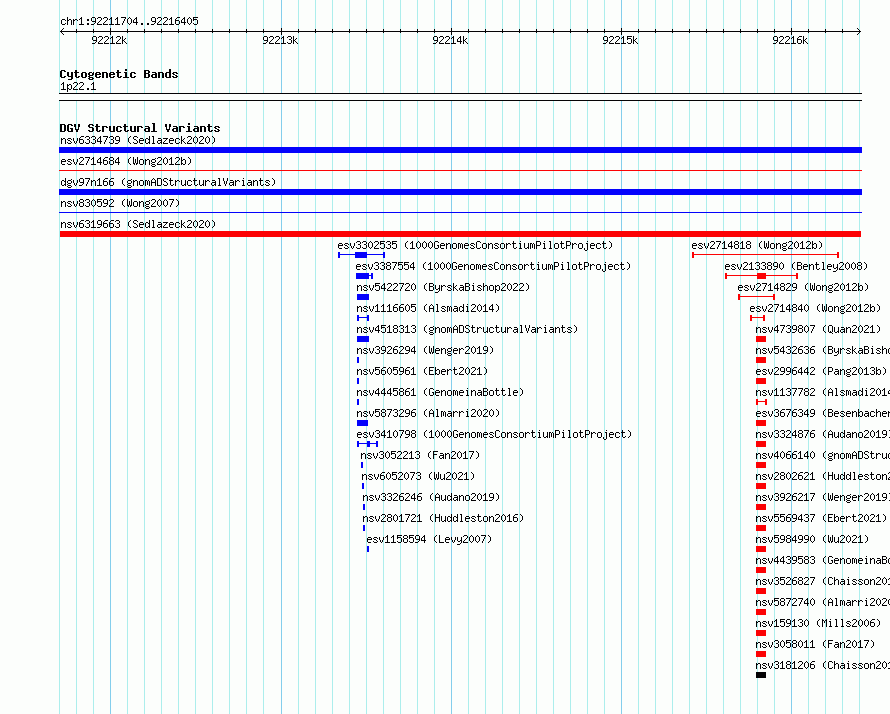
Task: Click the DGV Structural Variants track title
Action: [140, 128]
